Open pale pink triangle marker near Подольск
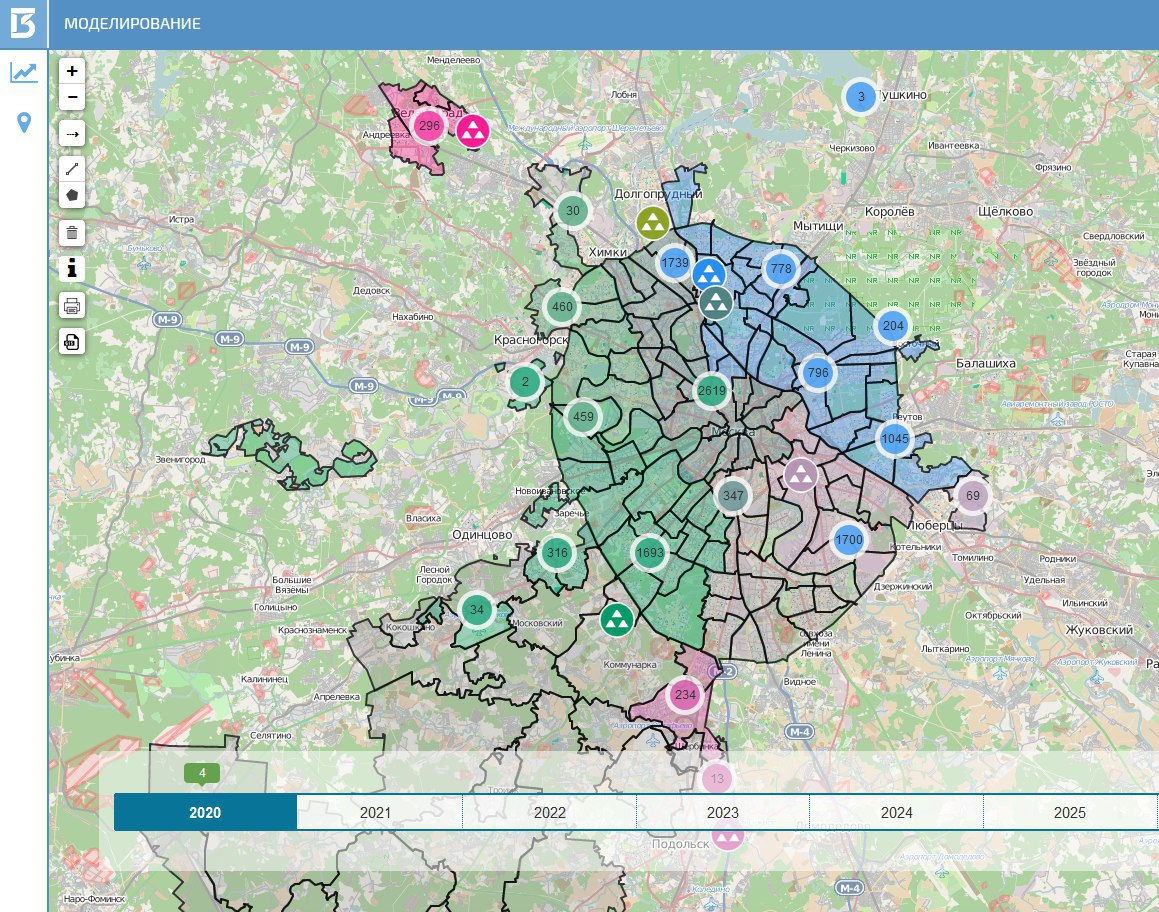The width and height of the screenshot is (1159, 912). pyautogui.click(x=727, y=835)
